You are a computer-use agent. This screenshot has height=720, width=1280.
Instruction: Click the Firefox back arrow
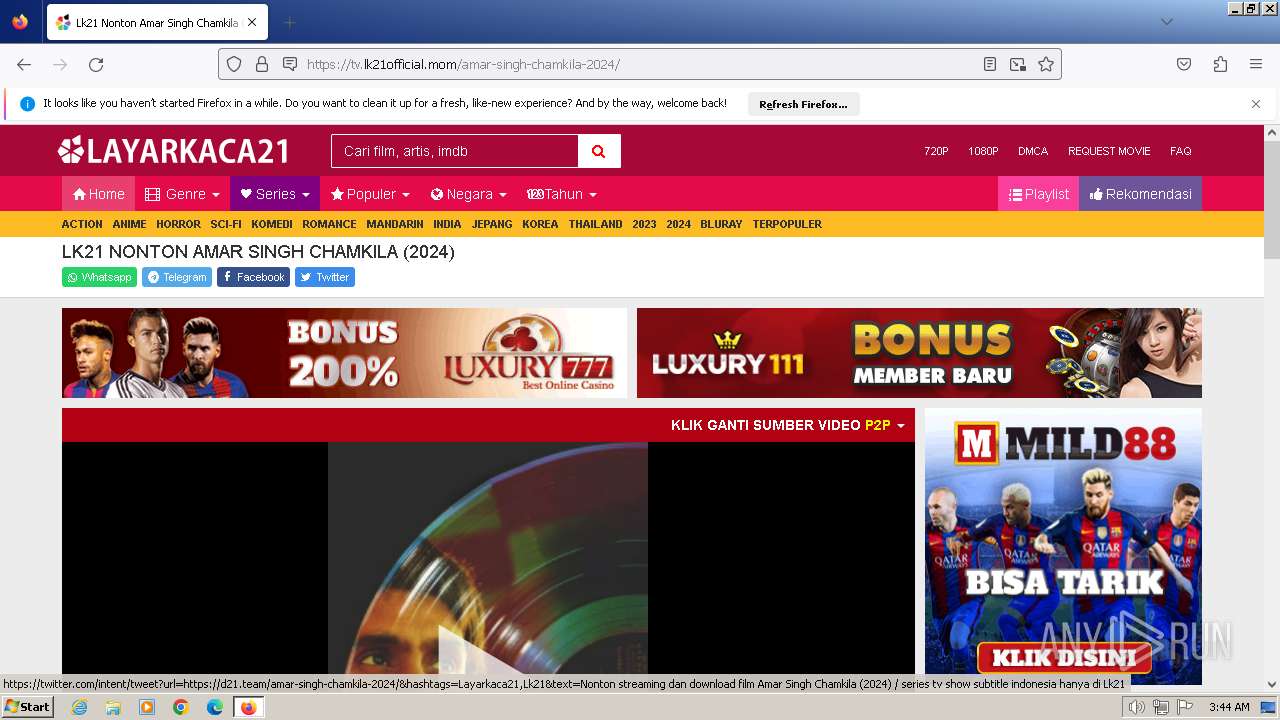[x=24, y=64]
